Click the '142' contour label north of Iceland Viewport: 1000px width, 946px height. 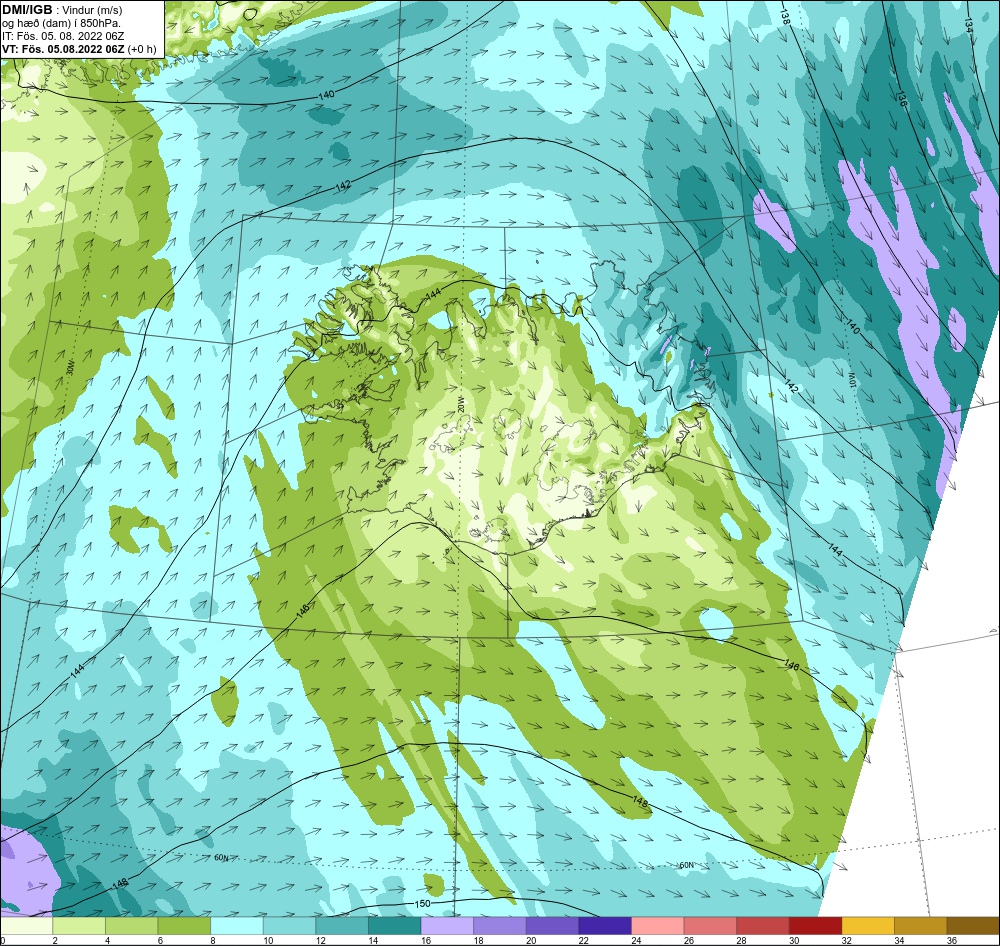(x=343, y=186)
